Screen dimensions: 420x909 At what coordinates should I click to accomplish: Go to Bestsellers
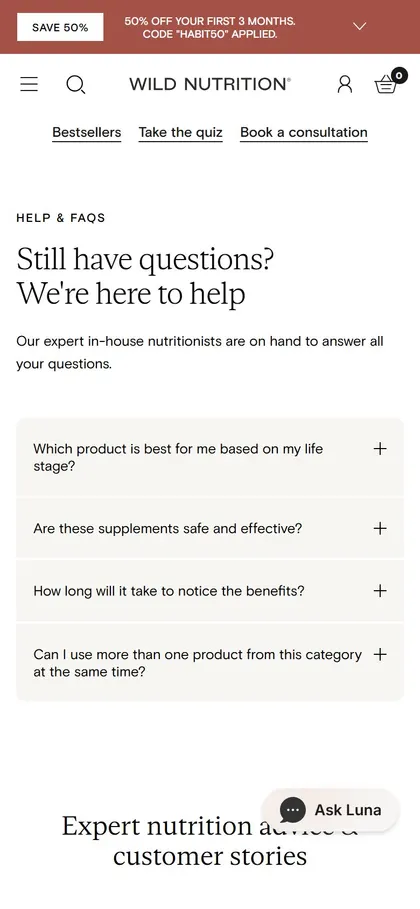tap(86, 133)
